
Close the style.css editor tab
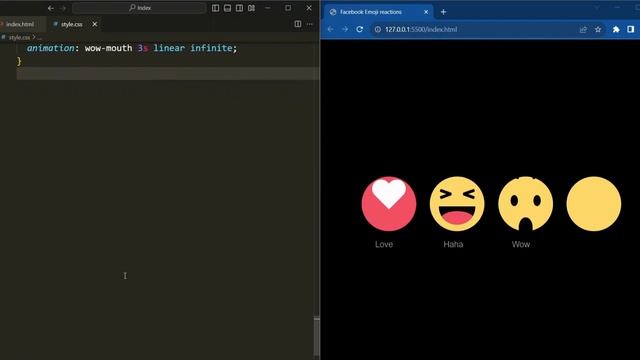pyautogui.click(x=95, y=24)
